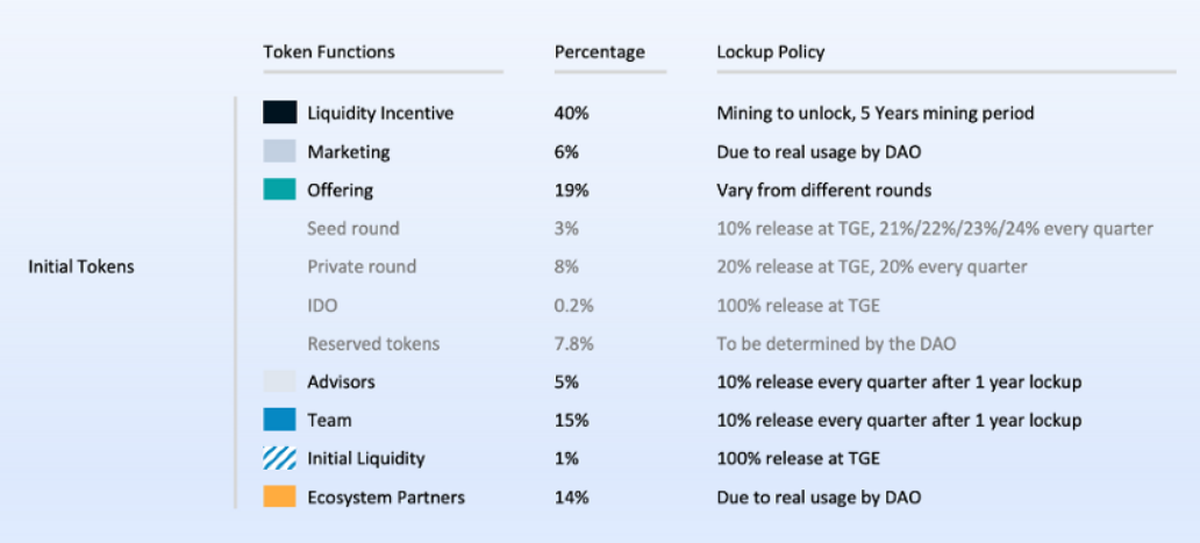This screenshot has width=1200, height=543.
Task: Select the blue Team color swatch
Action: coord(279,421)
